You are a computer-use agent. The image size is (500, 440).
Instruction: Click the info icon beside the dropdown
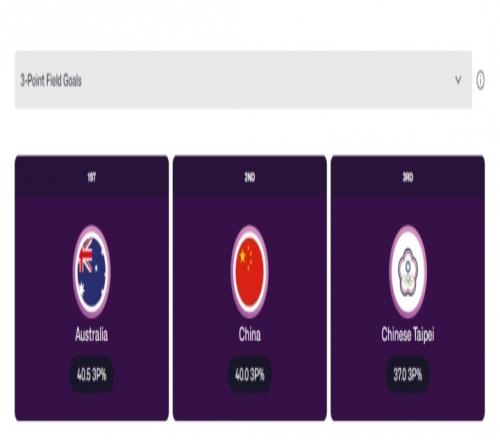coord(480,80)
